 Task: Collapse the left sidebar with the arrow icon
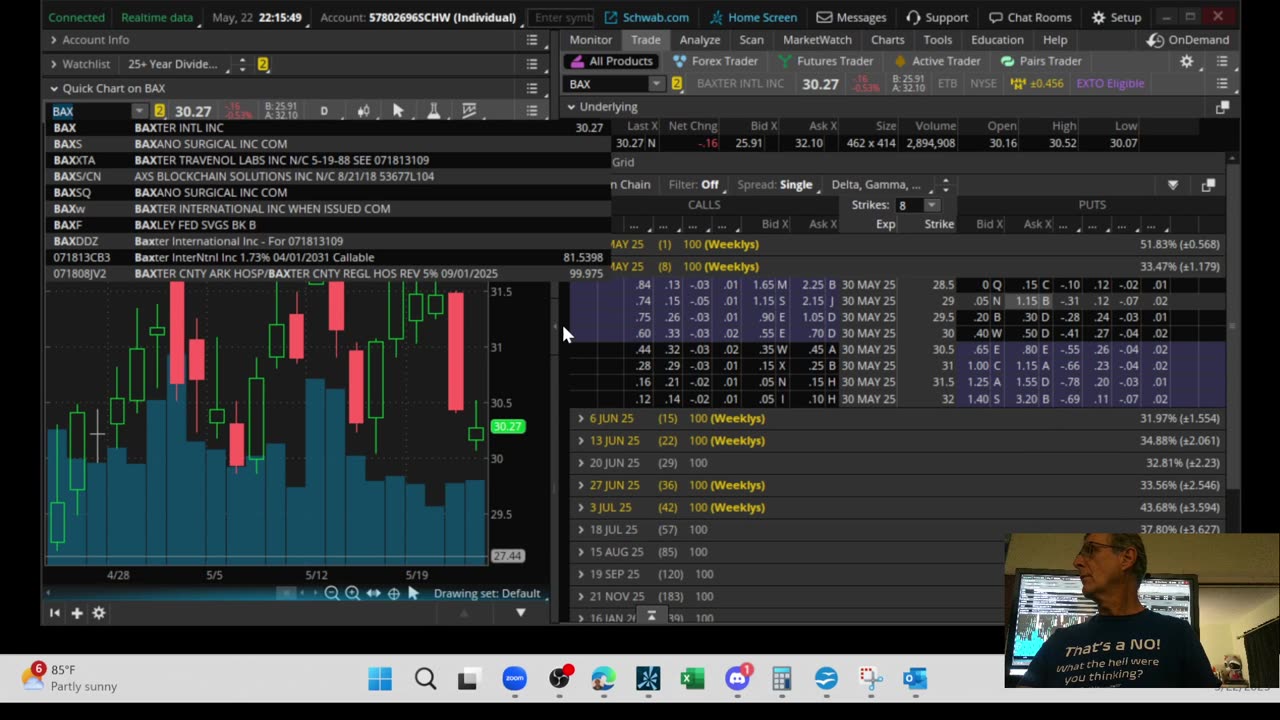54,613
